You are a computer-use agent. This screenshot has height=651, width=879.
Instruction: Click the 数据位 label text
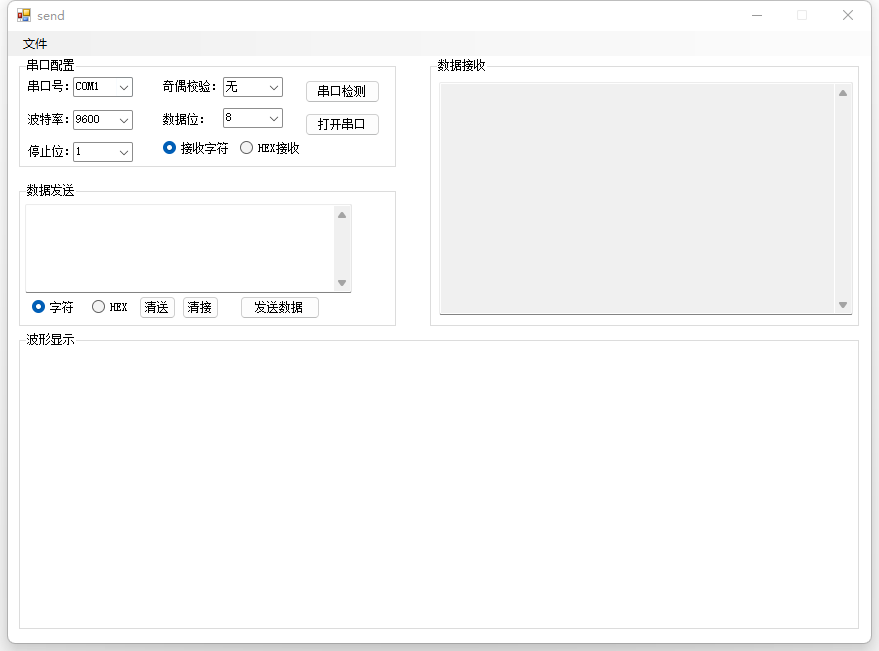(183, 119)
